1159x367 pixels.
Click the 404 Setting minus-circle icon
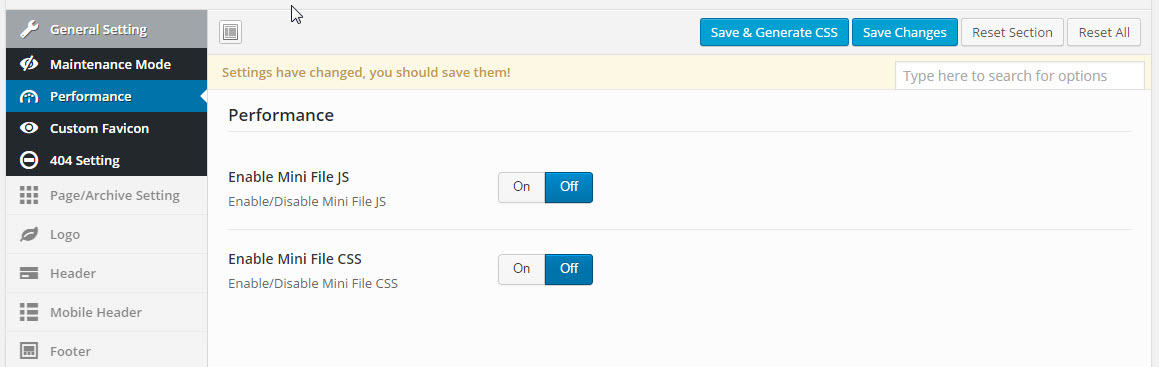click(29, 160)
